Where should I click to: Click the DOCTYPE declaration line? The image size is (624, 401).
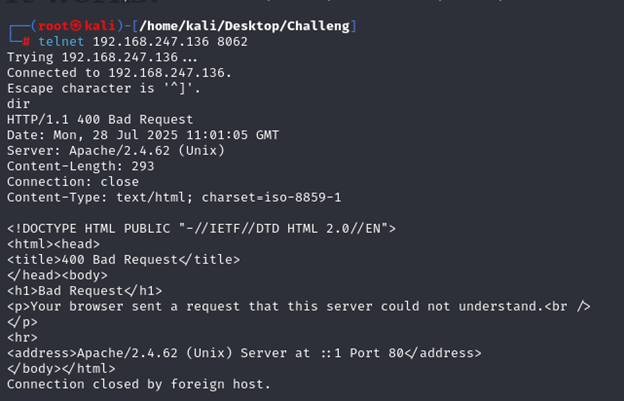click(201, 228)
